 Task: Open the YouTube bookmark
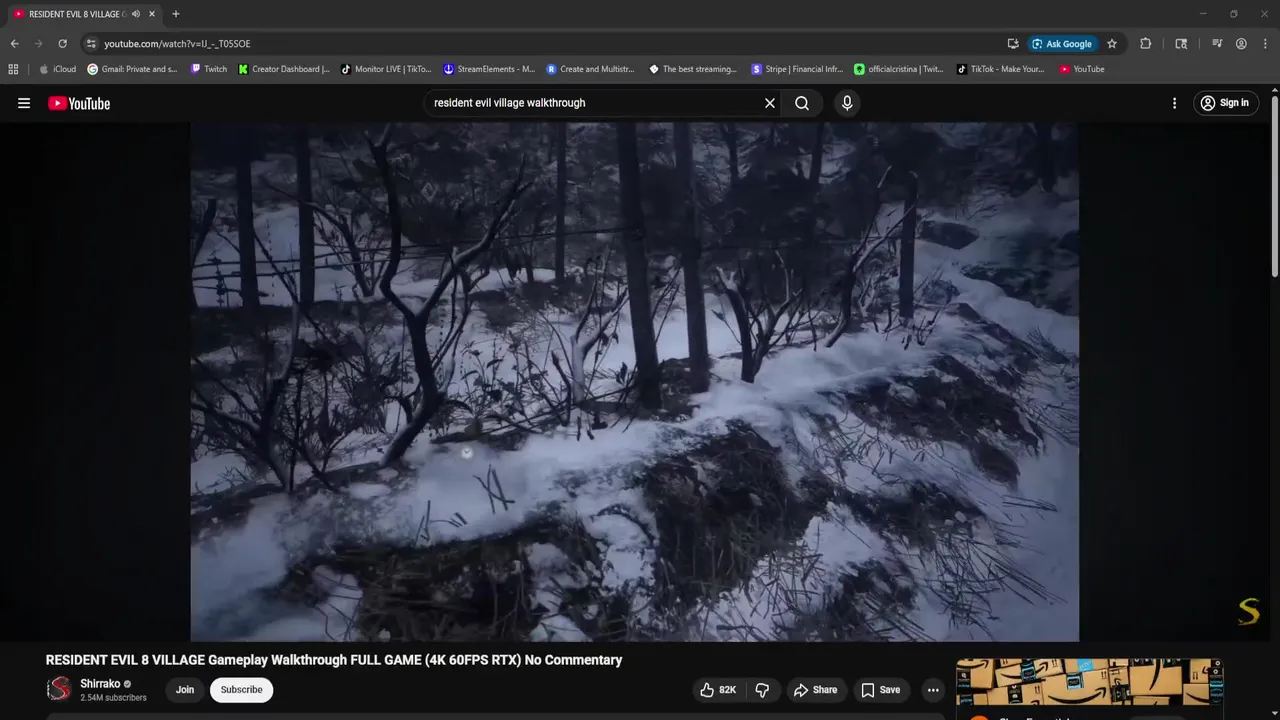1082,69
